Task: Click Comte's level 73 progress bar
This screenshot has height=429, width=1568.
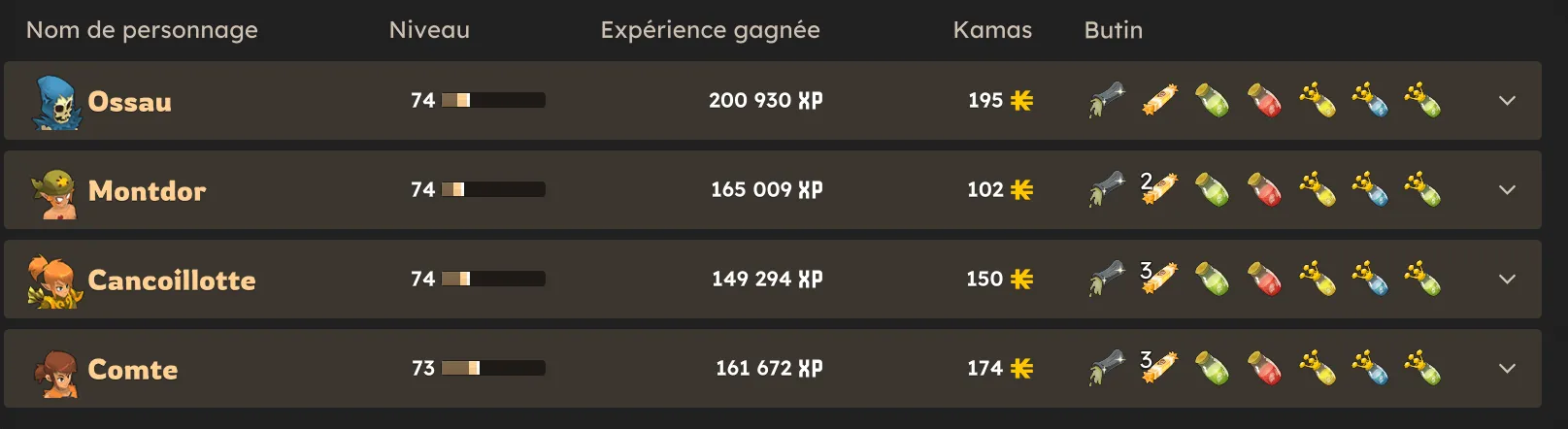Action: (x=493, y=368)
